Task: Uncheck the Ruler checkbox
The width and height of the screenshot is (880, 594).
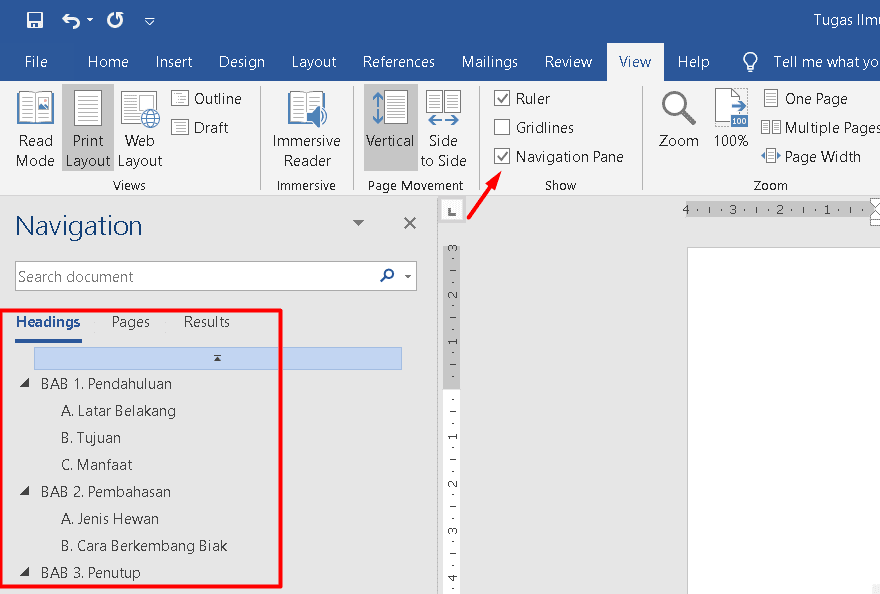Action: tap(503, 99)
